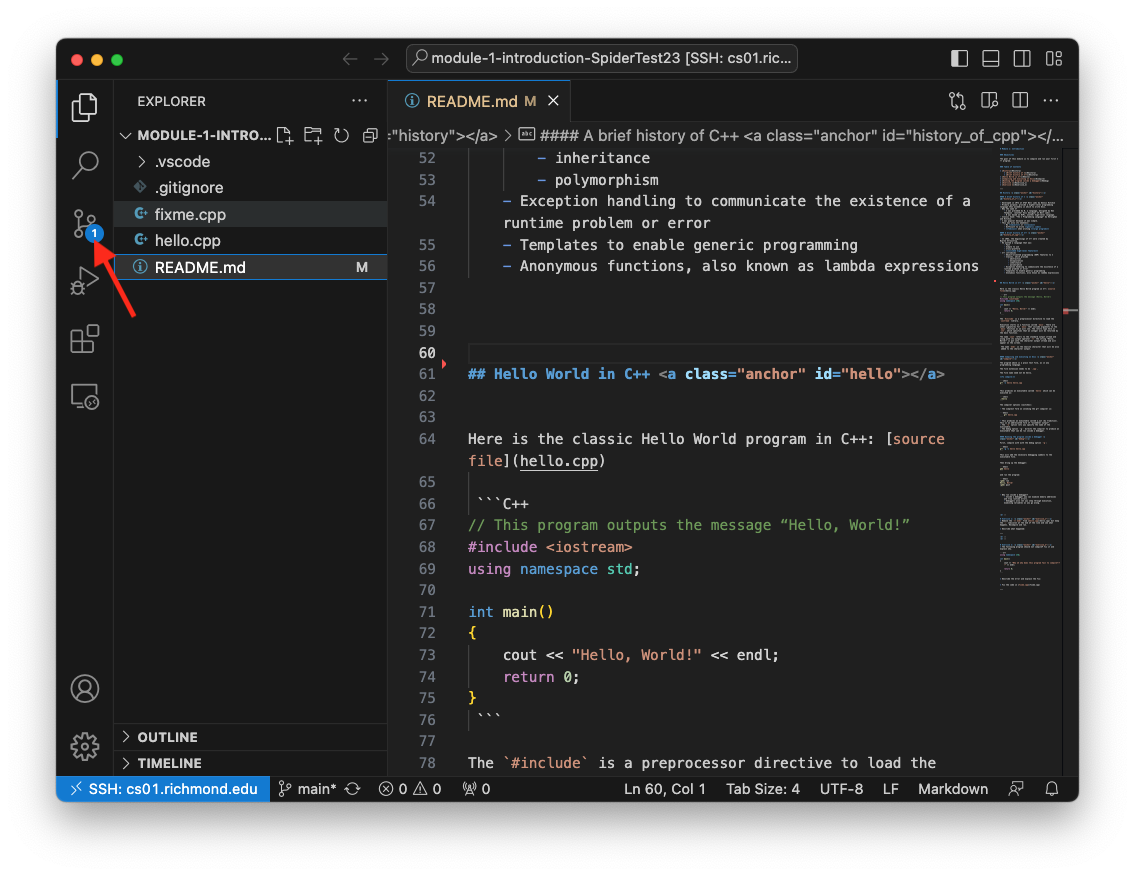
Task: Open Source Control view with badge
Action: pos(86,224)
